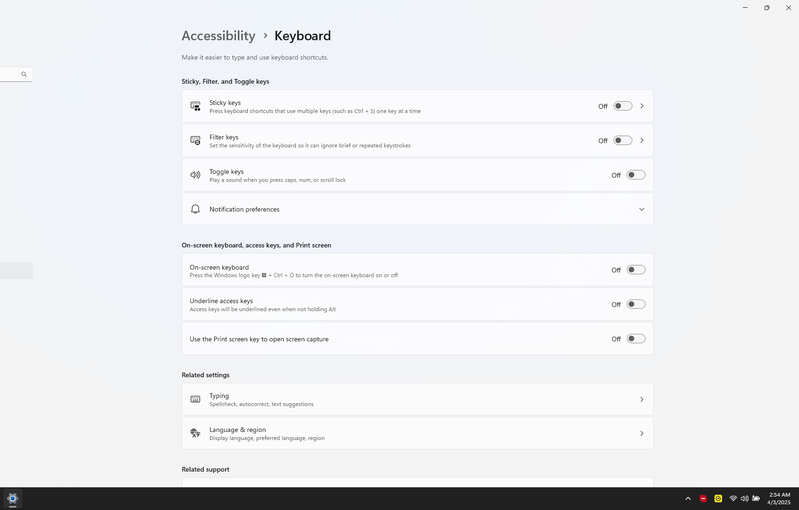Open the Typing related settings page

click(x=417, y=400)
